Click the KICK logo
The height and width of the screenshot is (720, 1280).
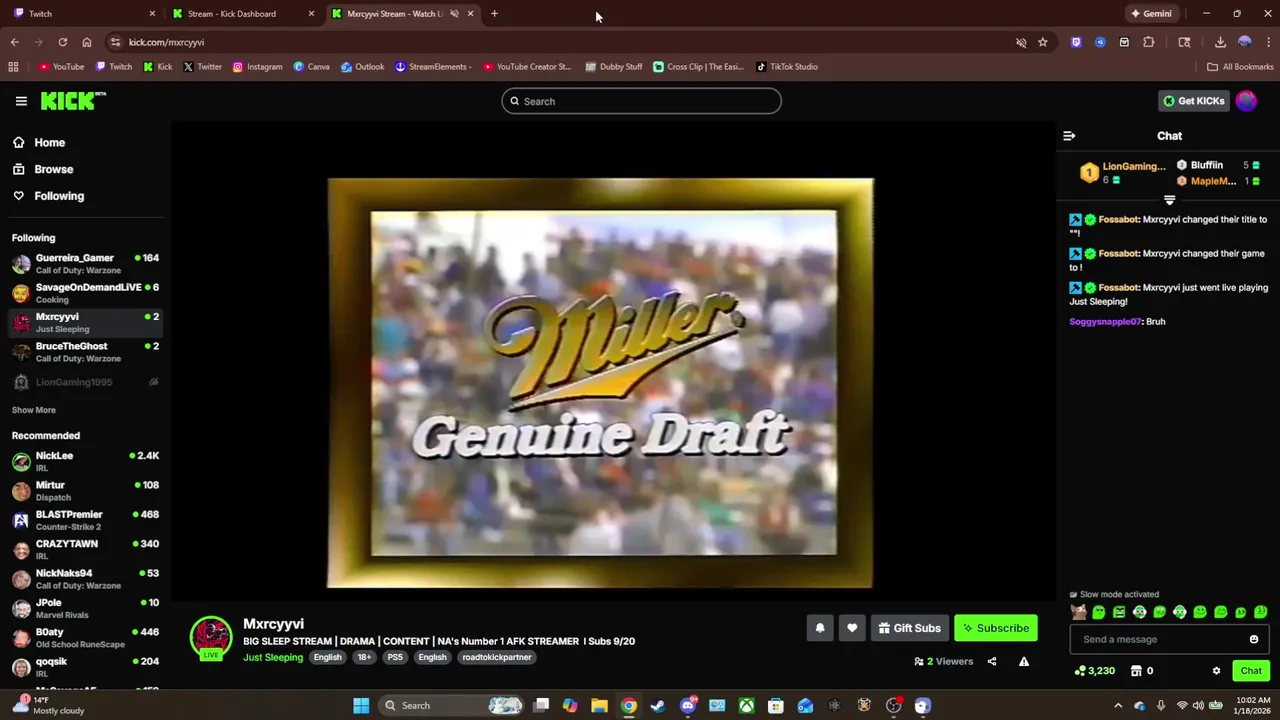point(73,100)
